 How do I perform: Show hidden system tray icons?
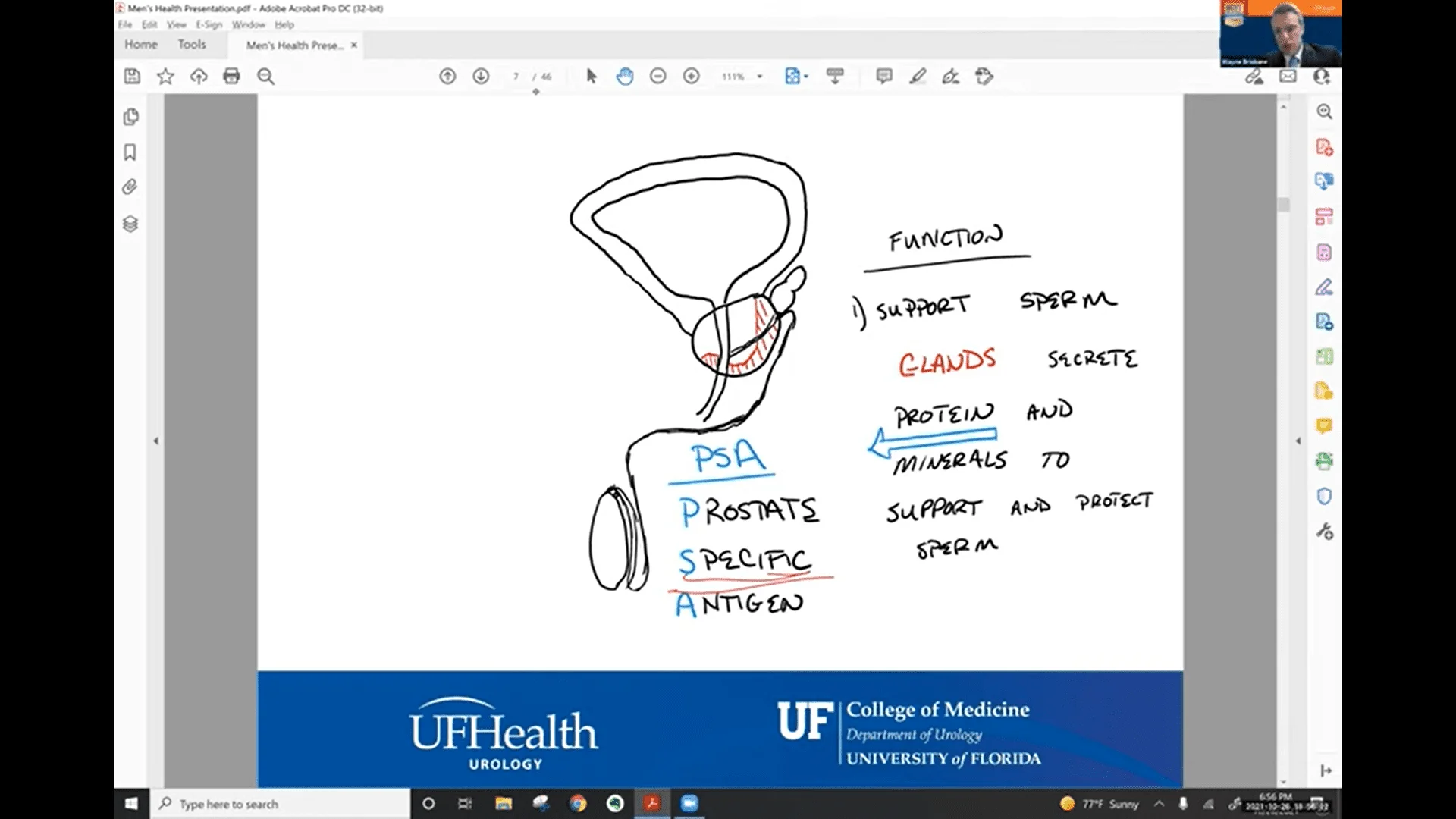[x=1159, y=804]
